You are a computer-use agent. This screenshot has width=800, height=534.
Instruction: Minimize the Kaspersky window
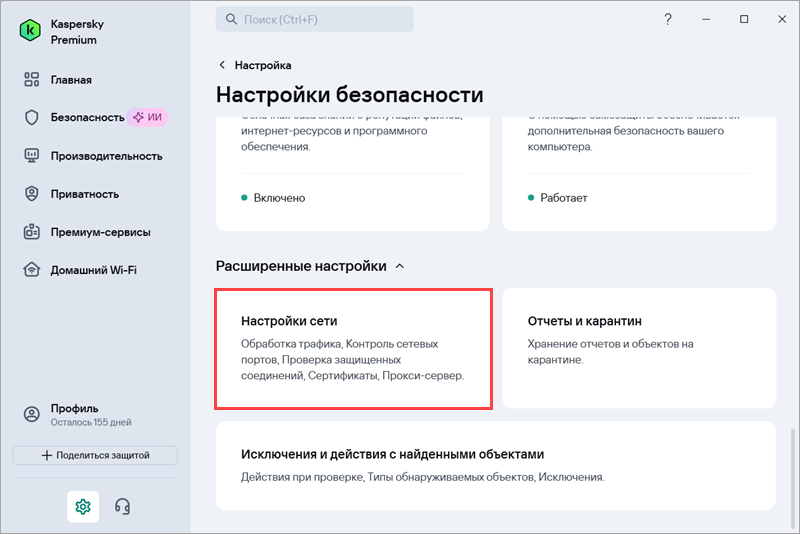tap(706, 19)
